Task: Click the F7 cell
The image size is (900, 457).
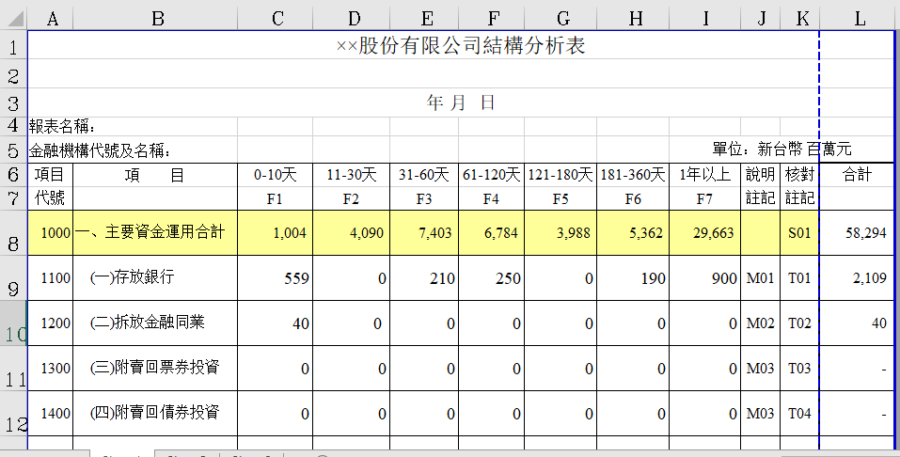Action: (x=705, y=199)
